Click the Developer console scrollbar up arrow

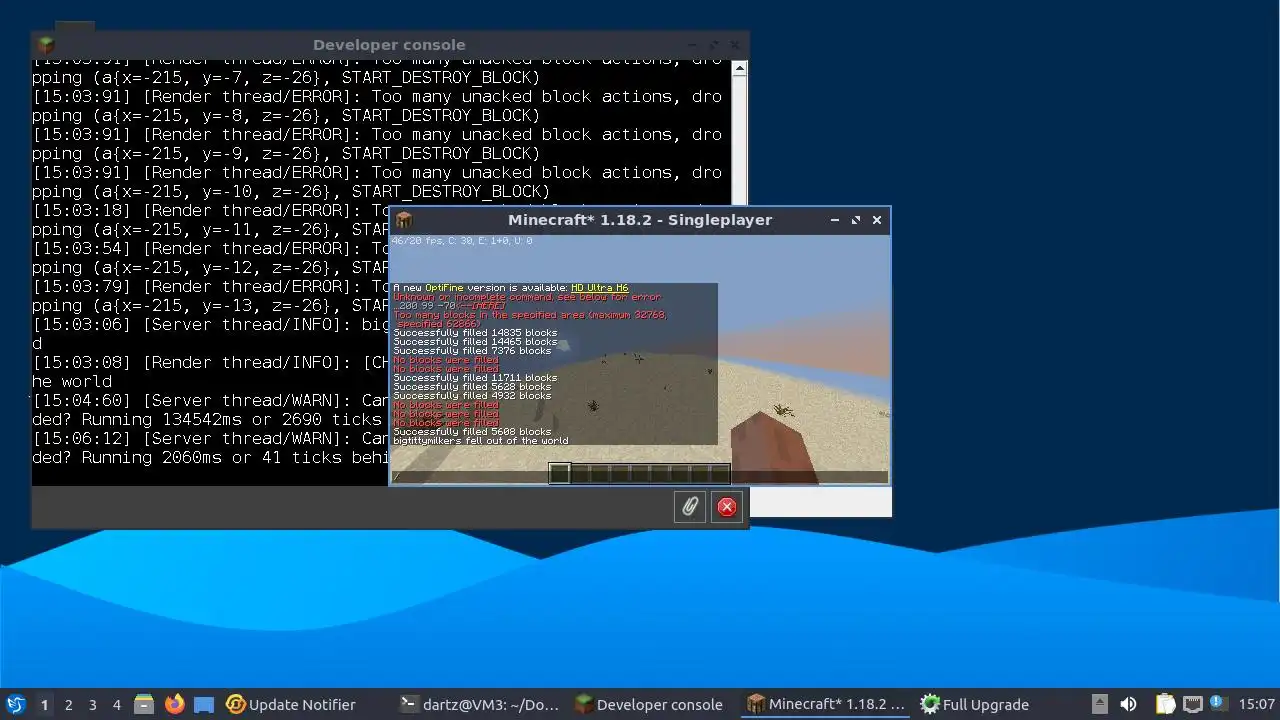[739, 68]
